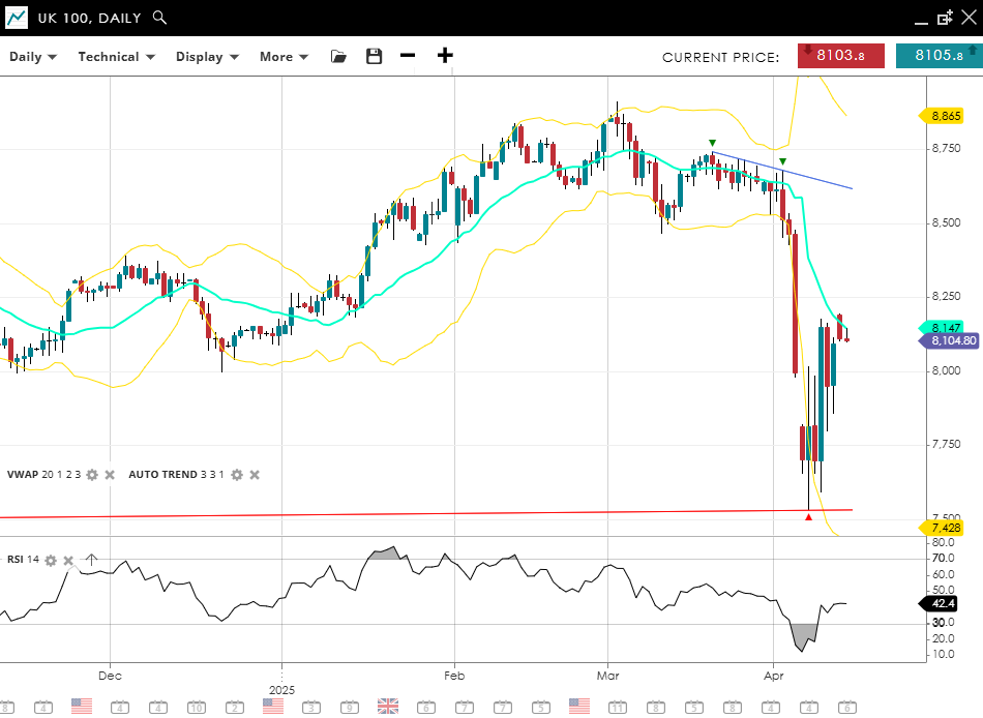Open RSI indicator settings gear

click(50, 560)
